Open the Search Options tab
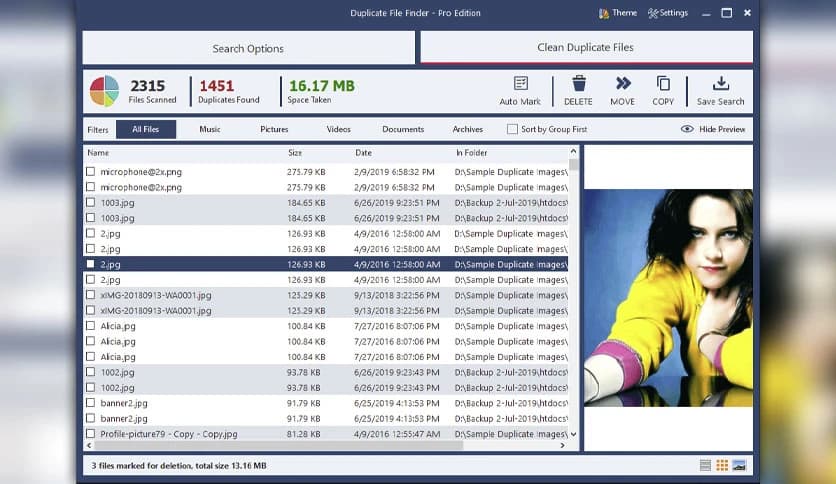Image resolution: width=836 pixels, height=484 pixels. coord(248,48)
